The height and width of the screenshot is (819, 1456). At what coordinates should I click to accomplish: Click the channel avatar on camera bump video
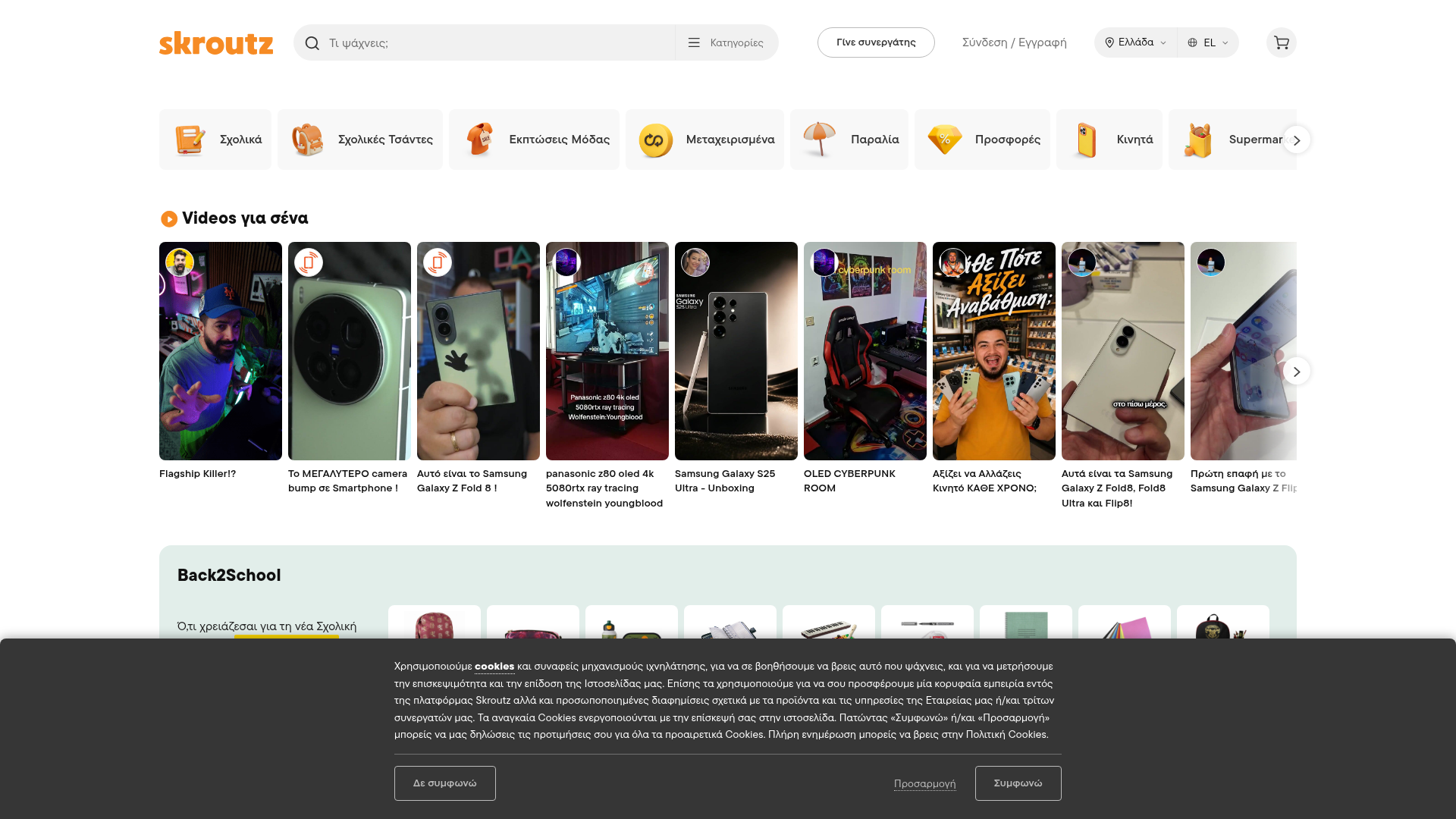pyautogui.click(x=309, y=262)
